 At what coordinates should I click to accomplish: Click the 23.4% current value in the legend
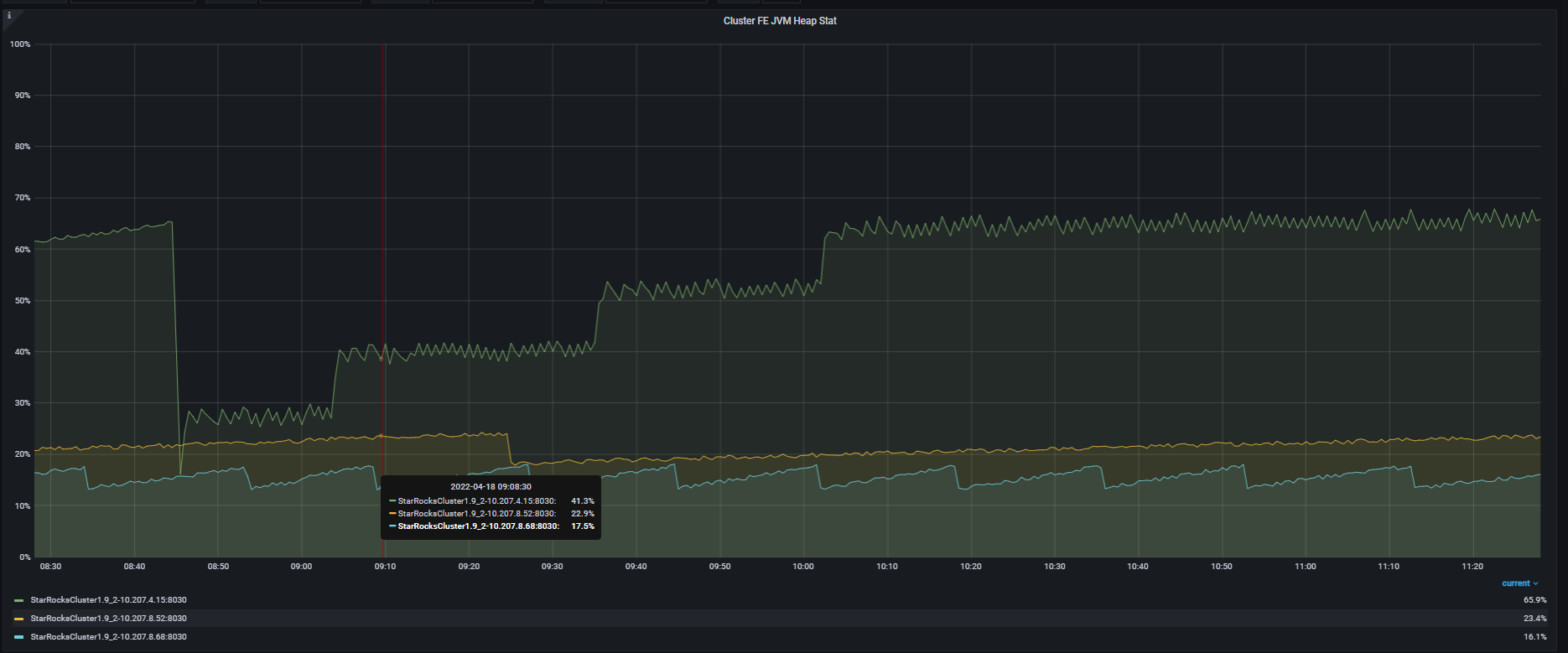1534,619
